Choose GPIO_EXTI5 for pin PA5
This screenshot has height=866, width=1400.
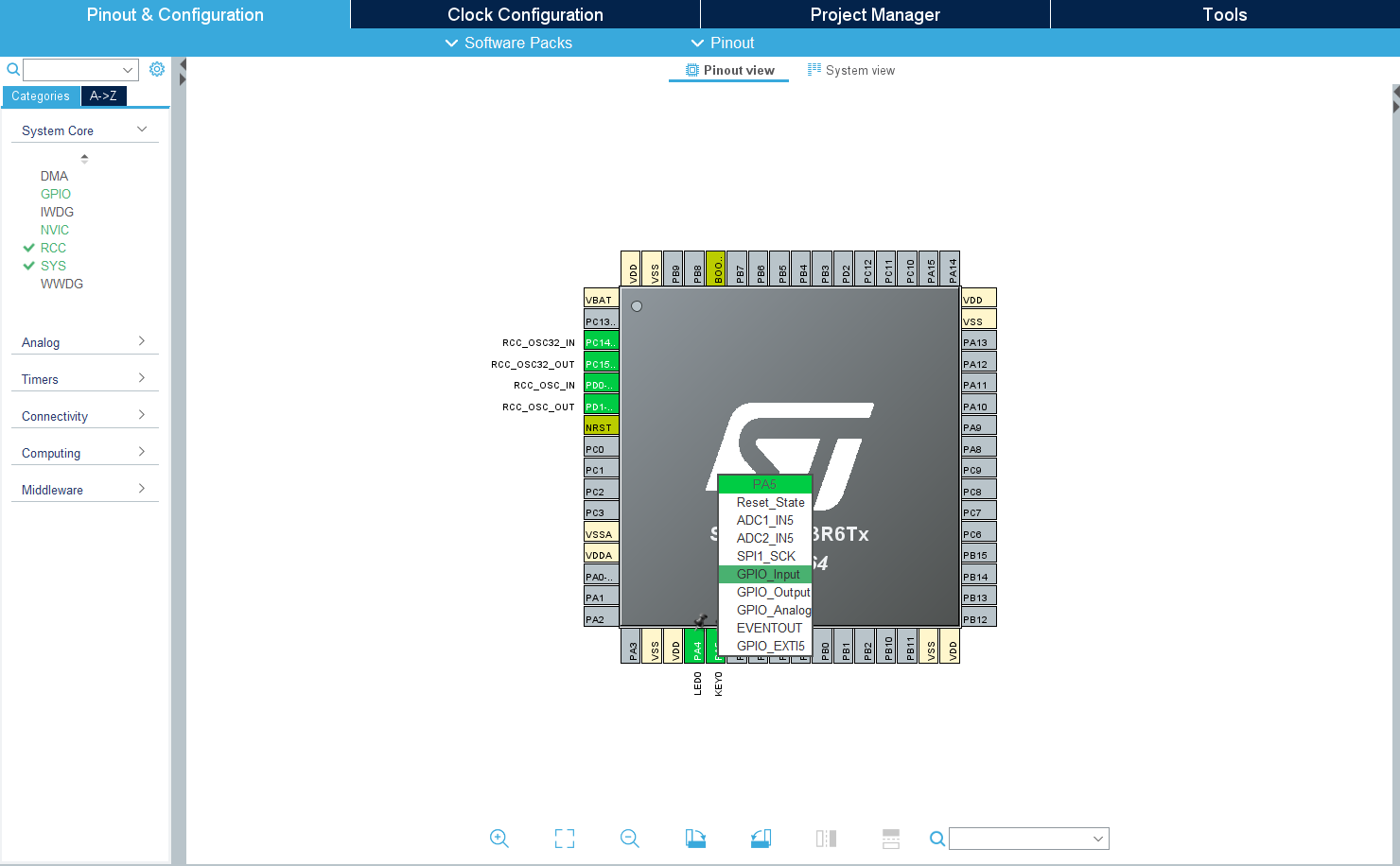click(x=765, y=646)
